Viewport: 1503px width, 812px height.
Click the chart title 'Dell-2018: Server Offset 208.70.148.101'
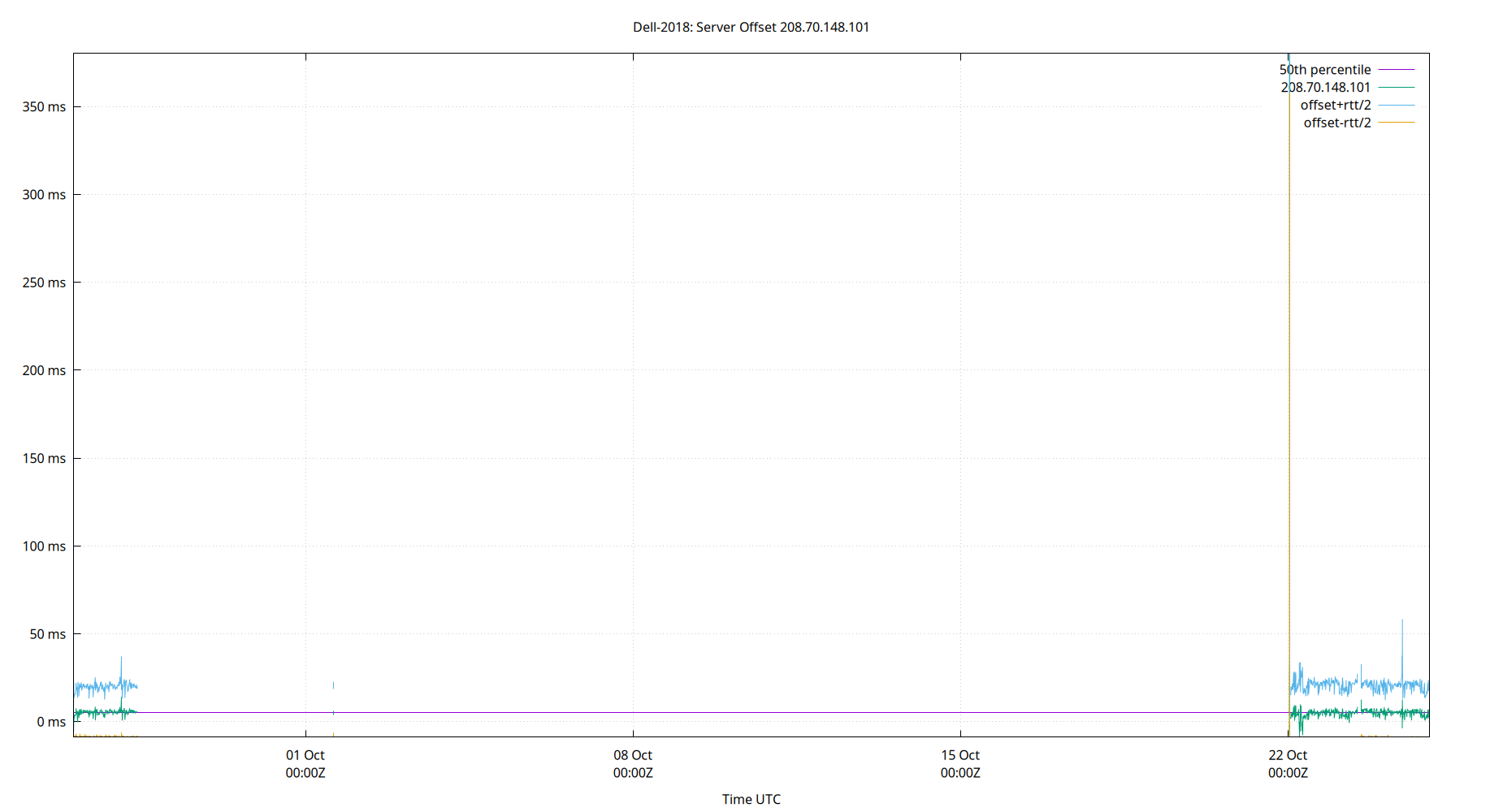(751, 27)
